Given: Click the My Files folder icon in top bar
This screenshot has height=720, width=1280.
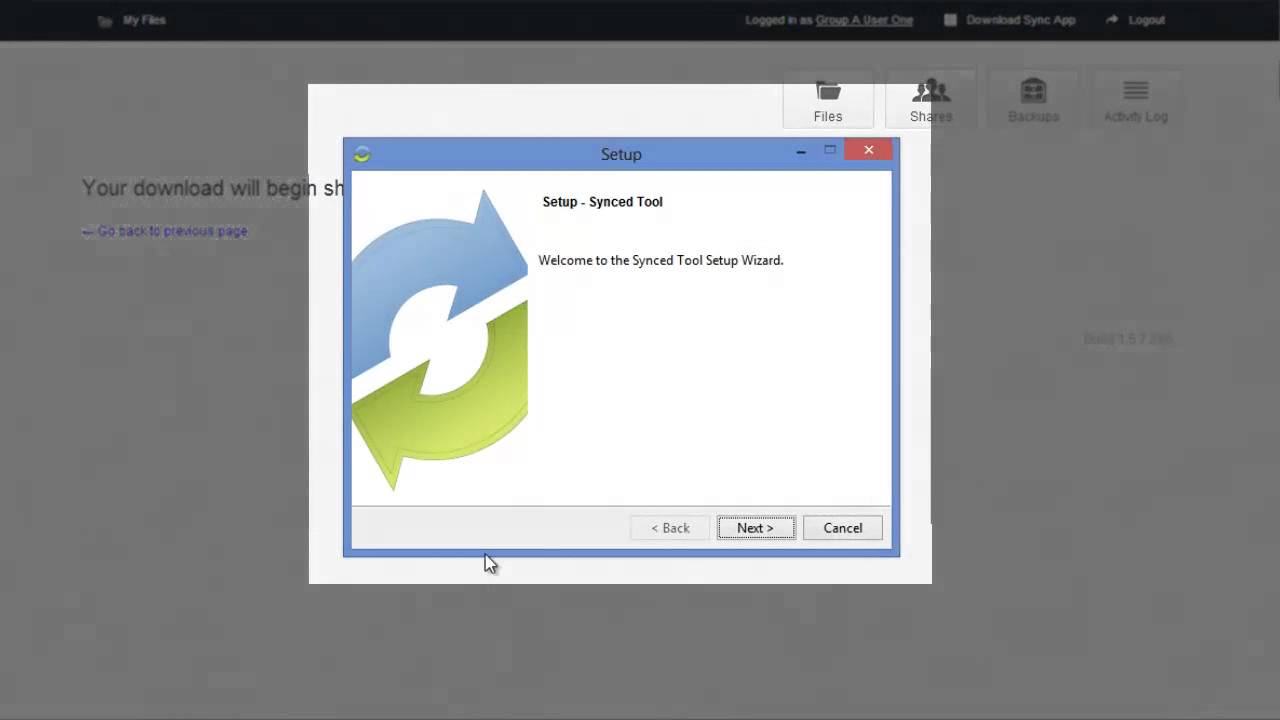Looking at the screenshot, I should click(104, 21).
